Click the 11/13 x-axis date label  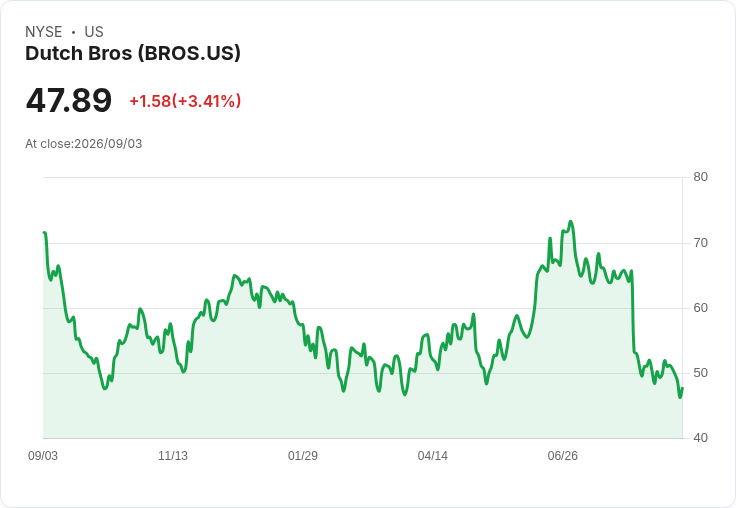173,455
